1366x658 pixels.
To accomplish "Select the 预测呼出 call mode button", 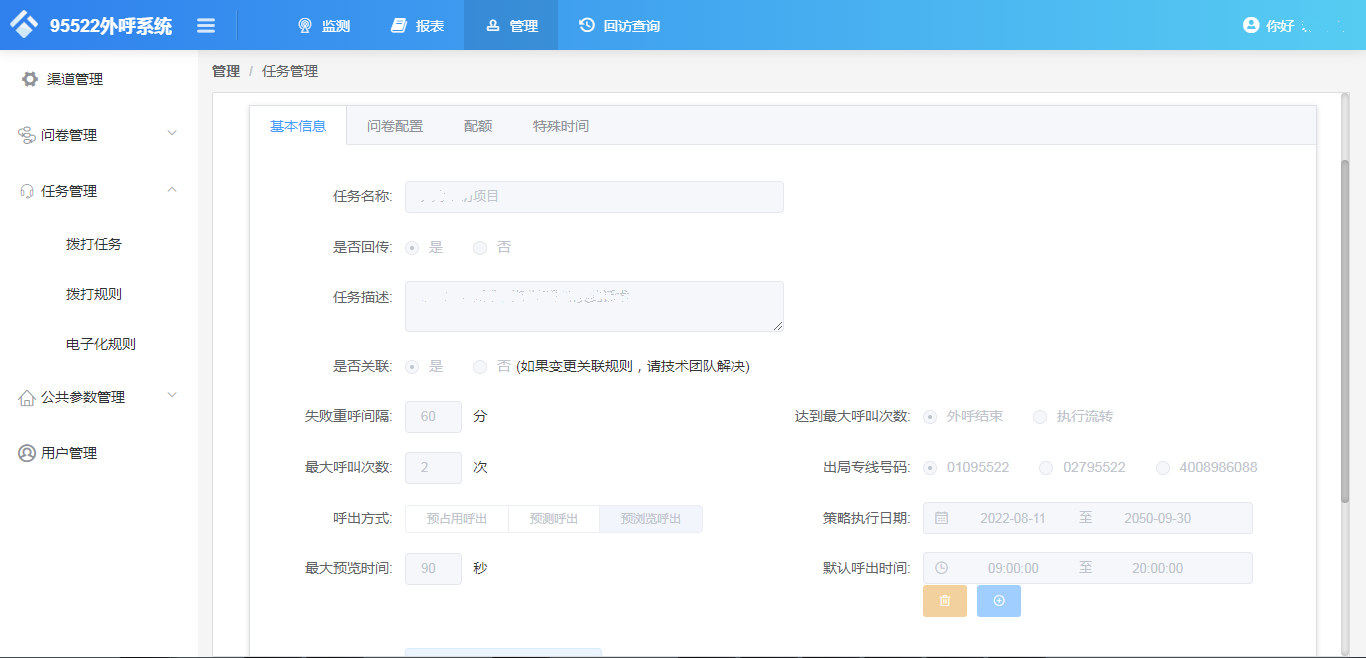I will [553, 518].
